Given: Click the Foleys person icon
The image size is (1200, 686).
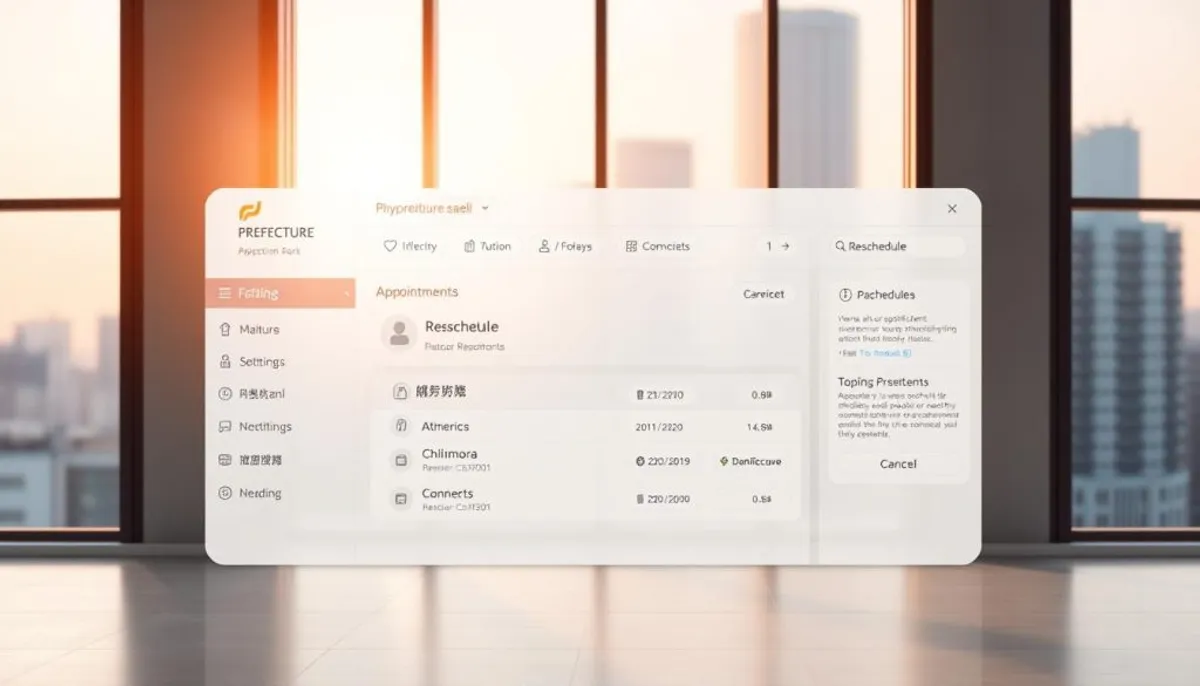Looking at the screenshot, I should [x=543, y=246].
